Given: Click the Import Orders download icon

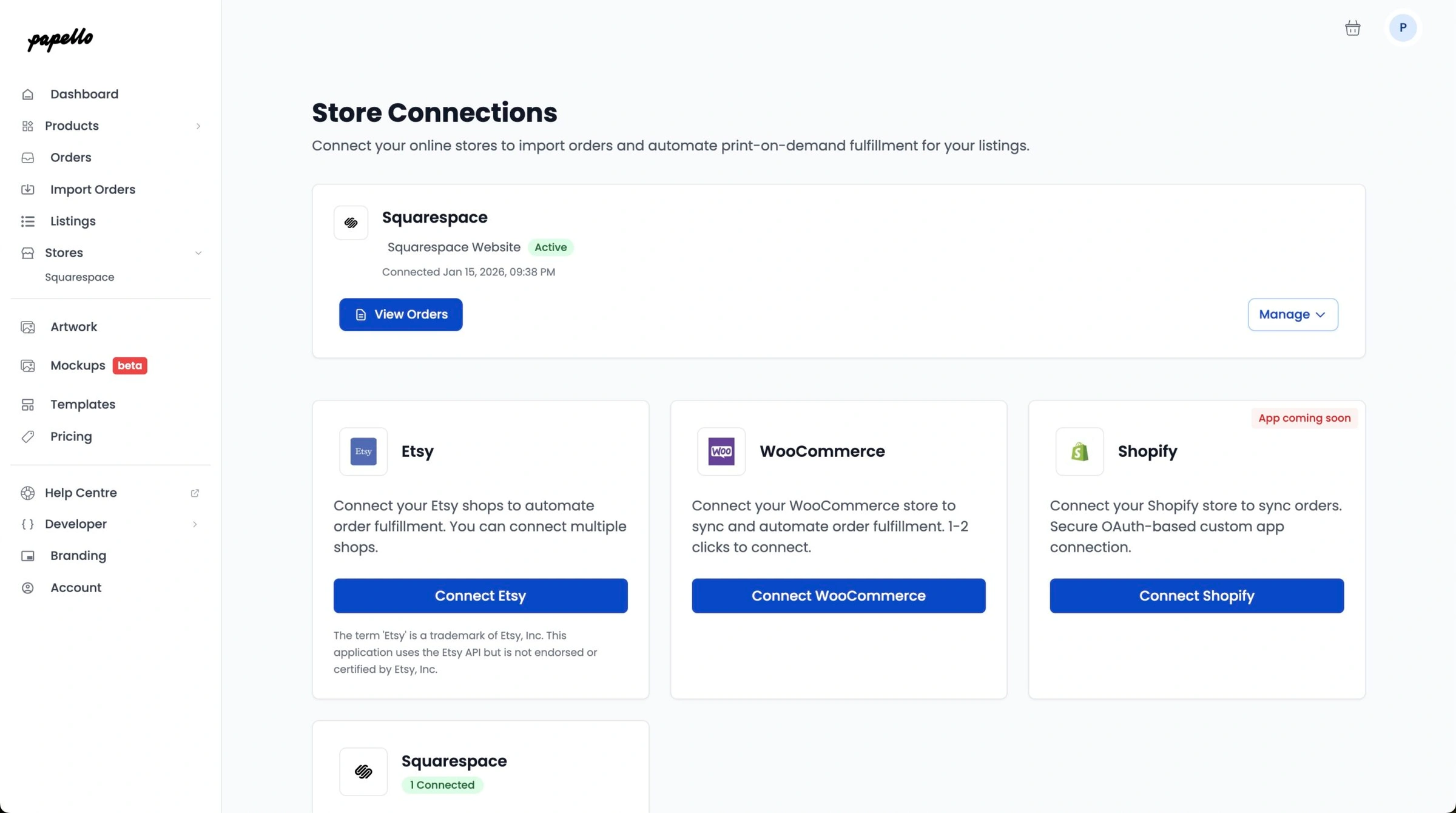Looking at the screenshot, I should (29, 189).
